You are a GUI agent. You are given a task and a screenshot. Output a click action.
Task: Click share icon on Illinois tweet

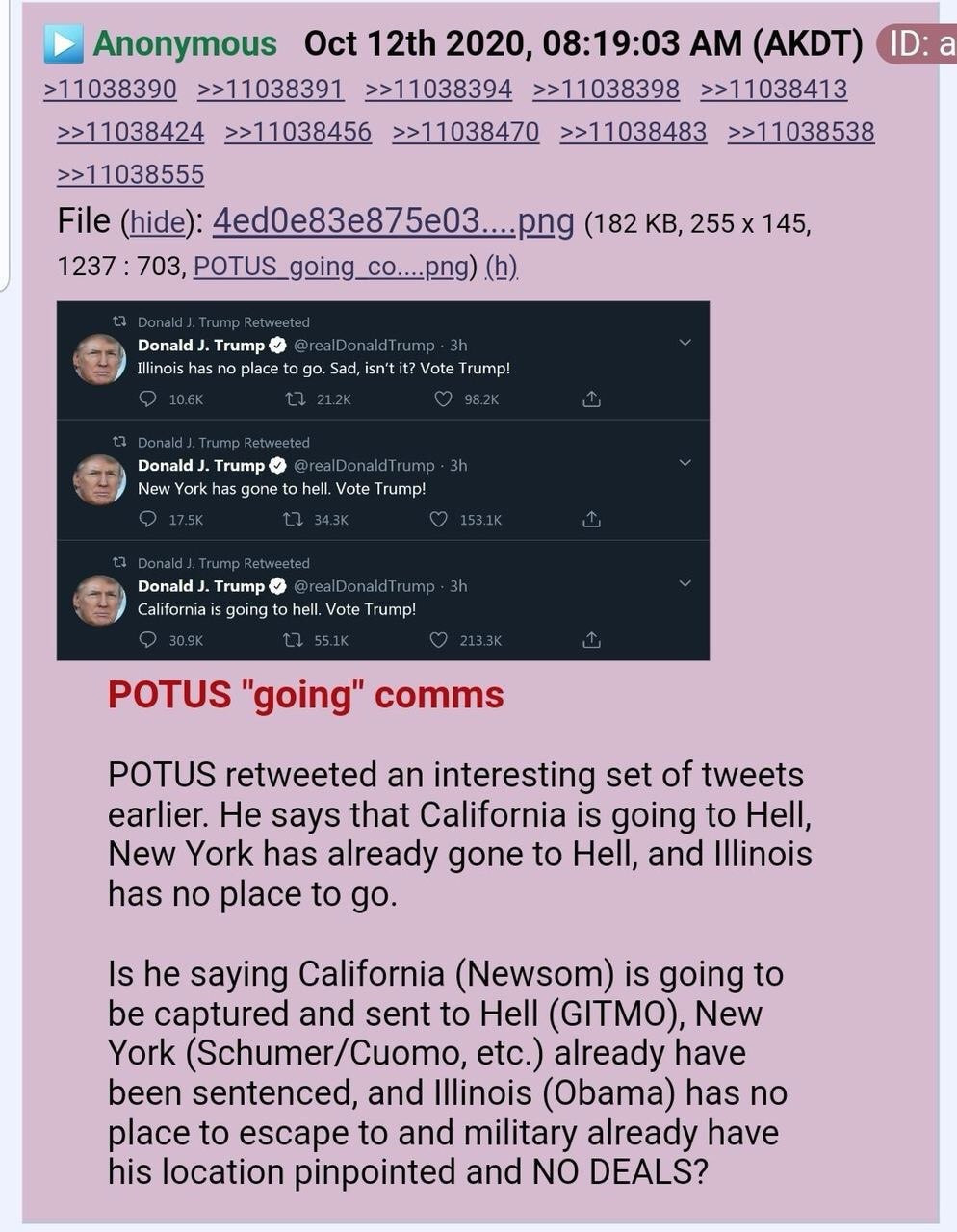pos(592,398)
